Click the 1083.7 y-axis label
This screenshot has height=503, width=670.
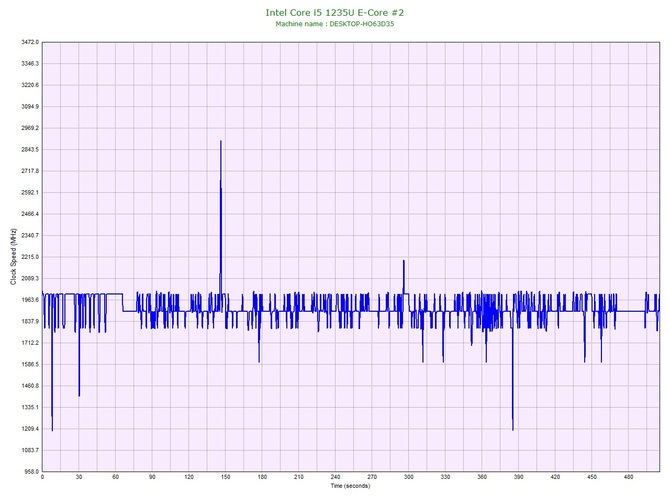click(30, 450)
